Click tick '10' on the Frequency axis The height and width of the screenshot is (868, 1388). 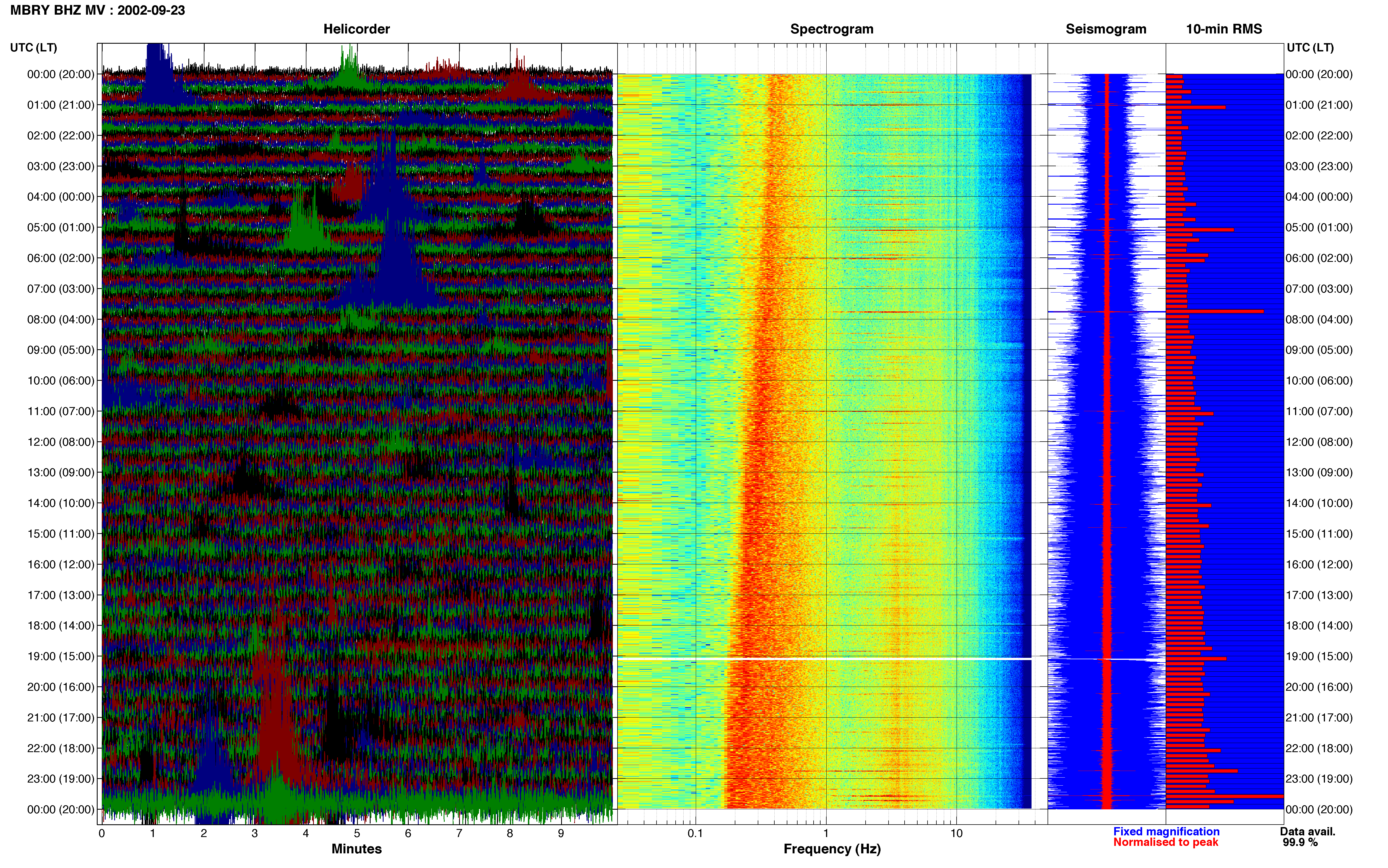click(956, 833)
